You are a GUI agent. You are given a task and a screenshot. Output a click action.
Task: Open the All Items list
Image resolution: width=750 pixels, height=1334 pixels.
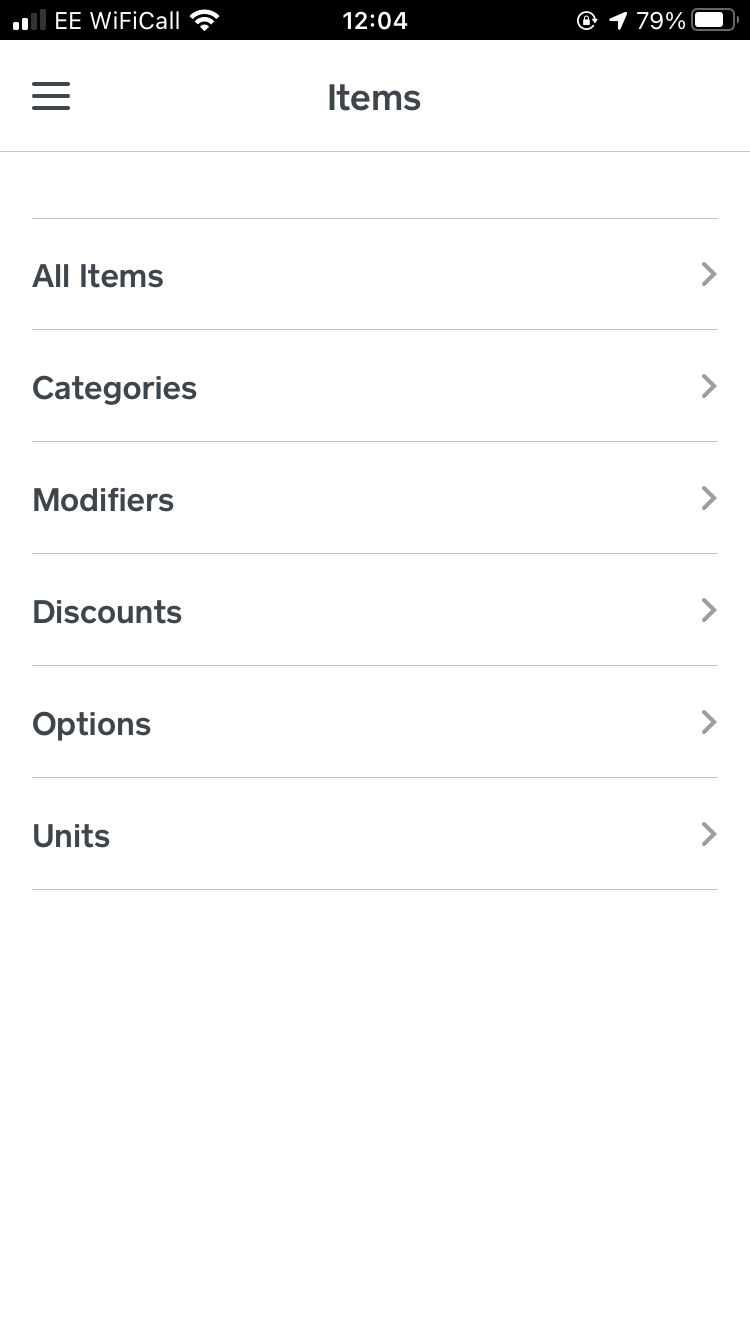(x=375, y=275)
